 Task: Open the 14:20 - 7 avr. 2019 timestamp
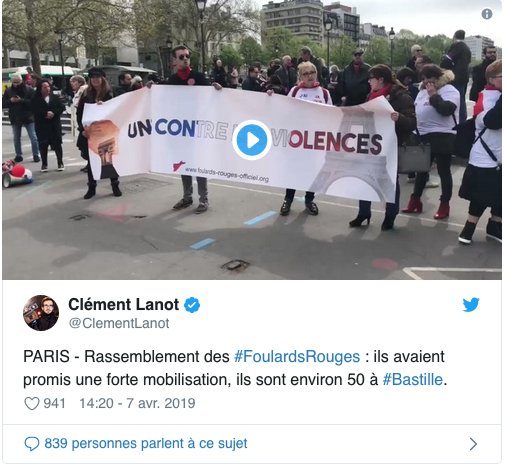tap(137, 403)
